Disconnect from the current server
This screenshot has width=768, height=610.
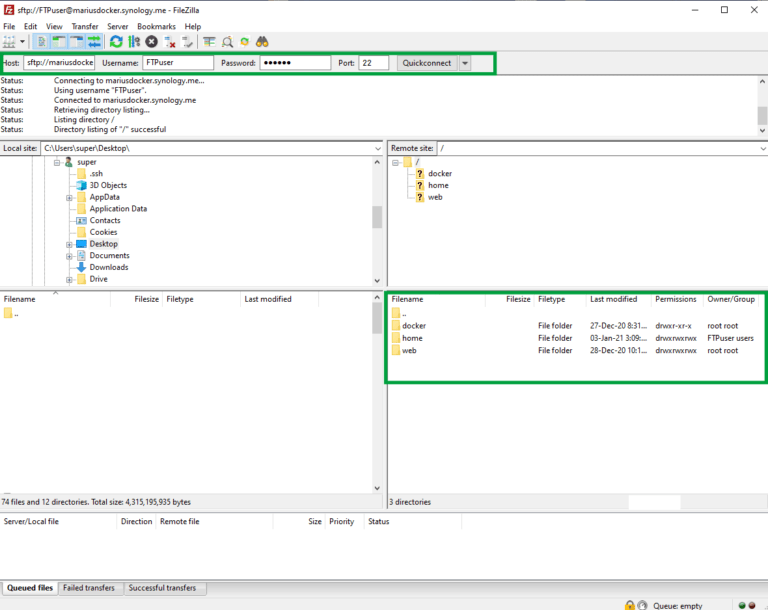pyautogui.click(x=169, y=42)
